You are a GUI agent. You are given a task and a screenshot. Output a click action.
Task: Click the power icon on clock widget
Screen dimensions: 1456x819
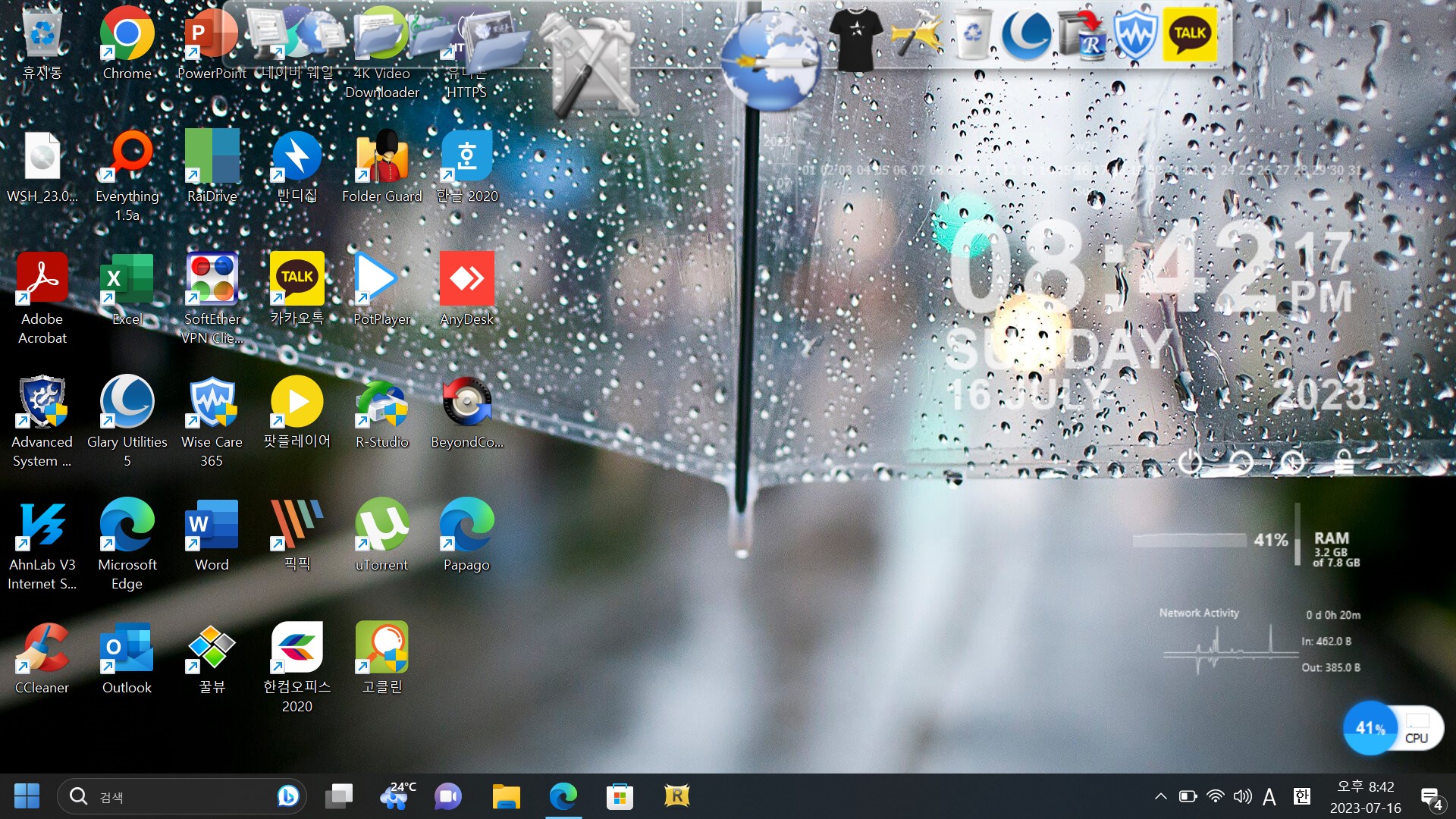(x=1190, y=461)
